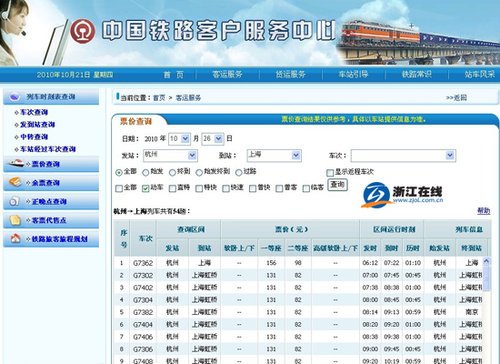The image size is (500, 364).
Task: Open the 帮助 help link
Action: (484, 210)
